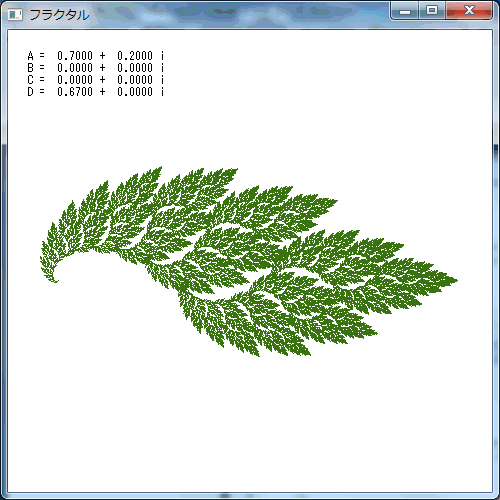This screenshot has height=500, width=500.
Task: Select the 'C =' label
Action: (x=36, y=80)
